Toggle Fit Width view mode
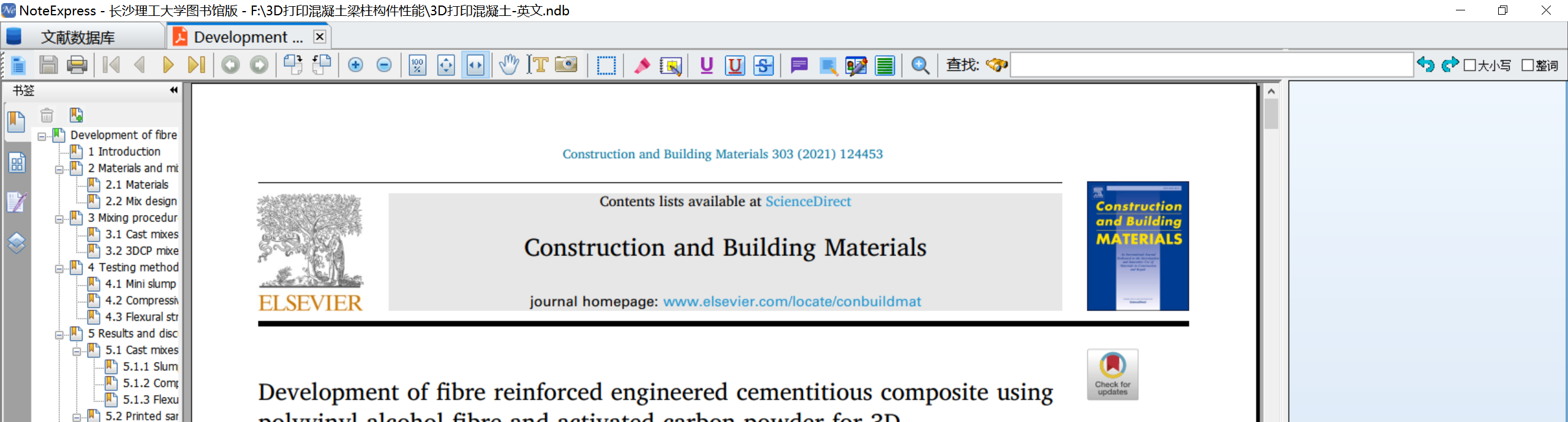Screen dimensions: 1568x422 [475, 65]
